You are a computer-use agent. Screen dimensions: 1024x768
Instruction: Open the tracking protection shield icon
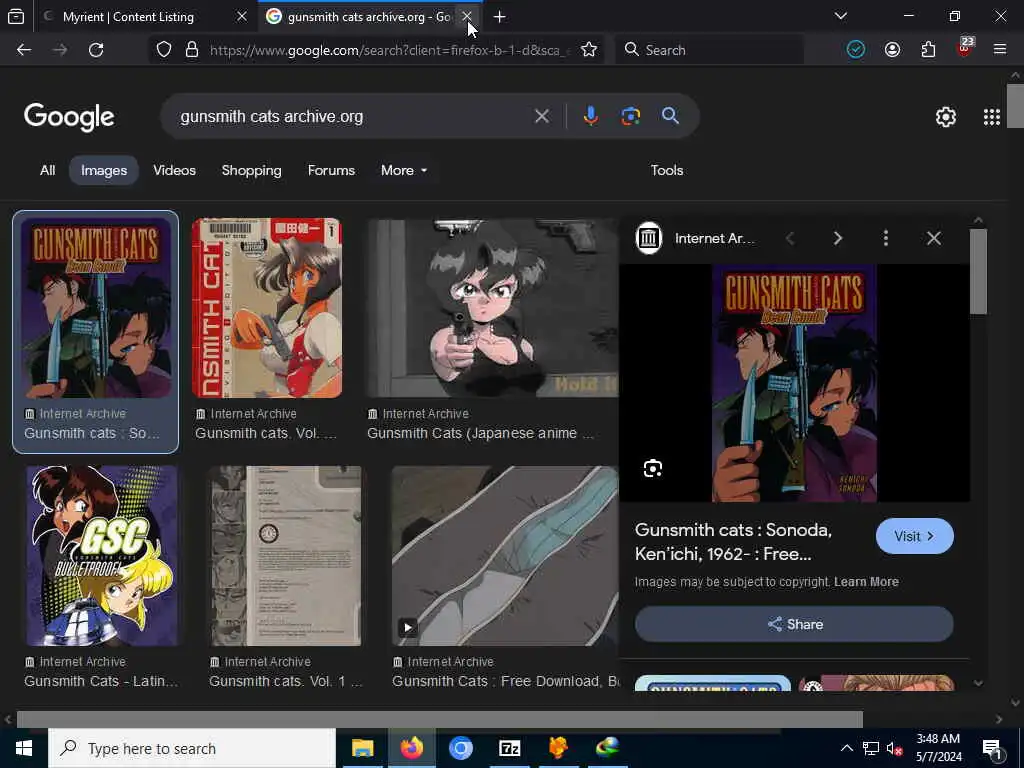tap(164, 50)
